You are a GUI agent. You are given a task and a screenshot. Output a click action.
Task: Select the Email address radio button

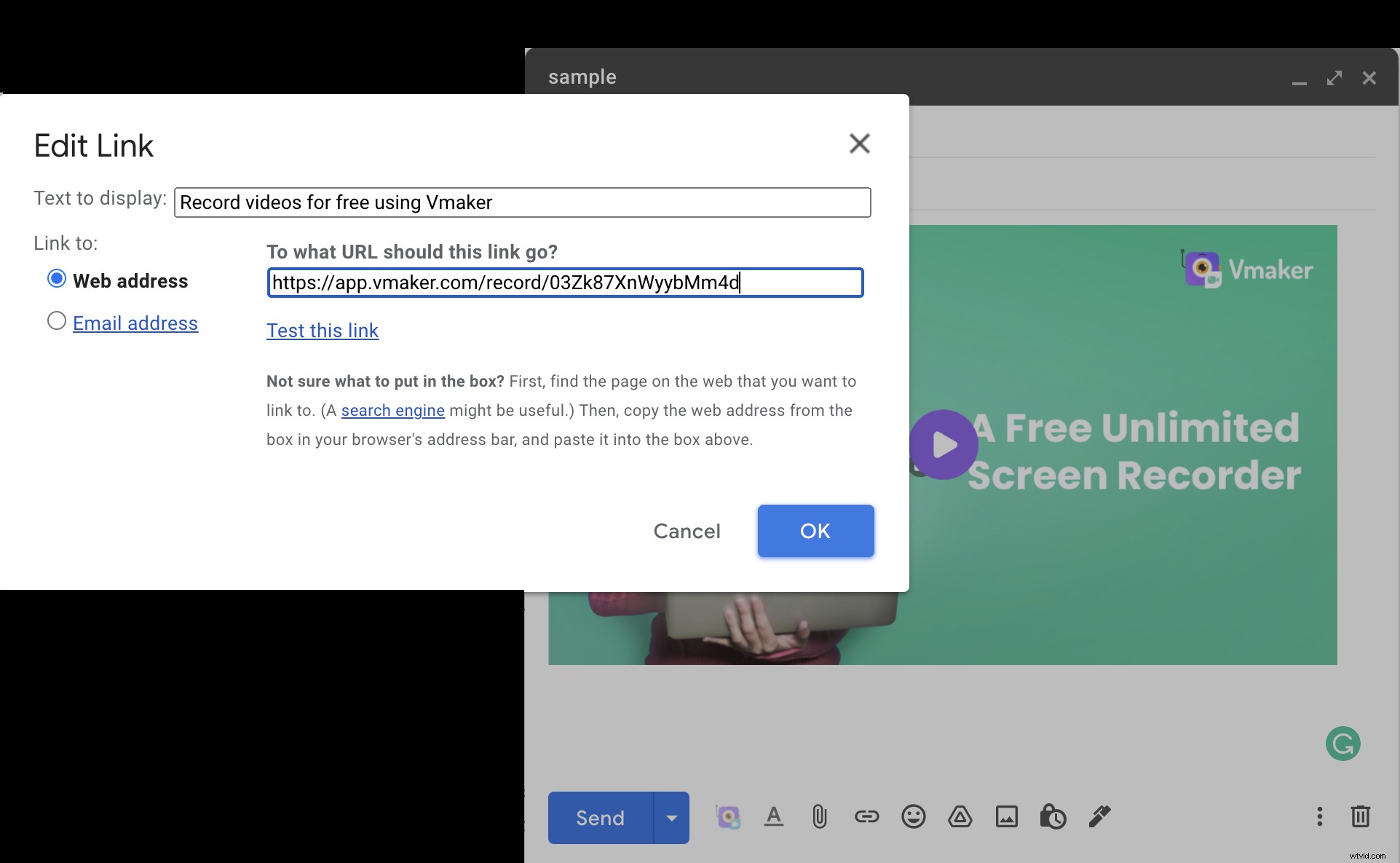coord(55,321)
